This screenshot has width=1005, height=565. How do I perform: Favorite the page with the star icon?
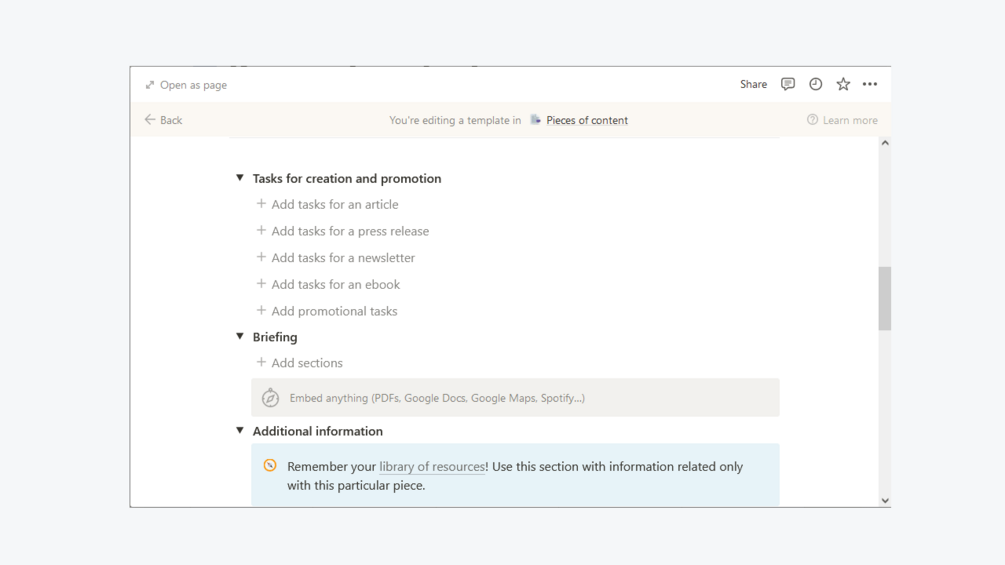(843, 85)
